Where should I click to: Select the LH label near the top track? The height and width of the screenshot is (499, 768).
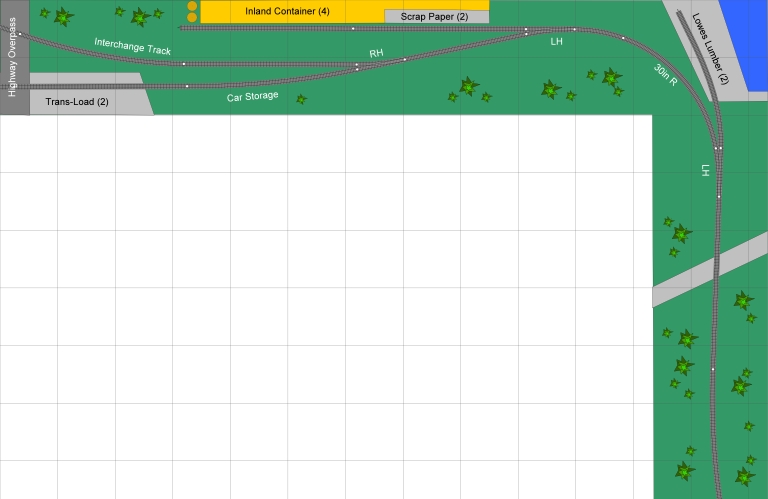tap(556, 42)
